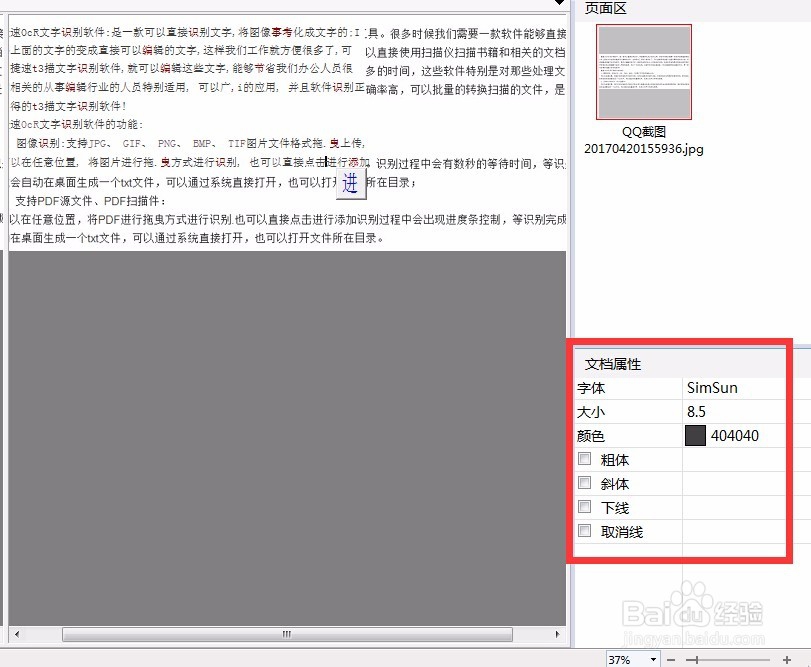Screen dimensions: 811x667
Task: Click the zoom out minus icon
Action: click(x=670, y=658)
